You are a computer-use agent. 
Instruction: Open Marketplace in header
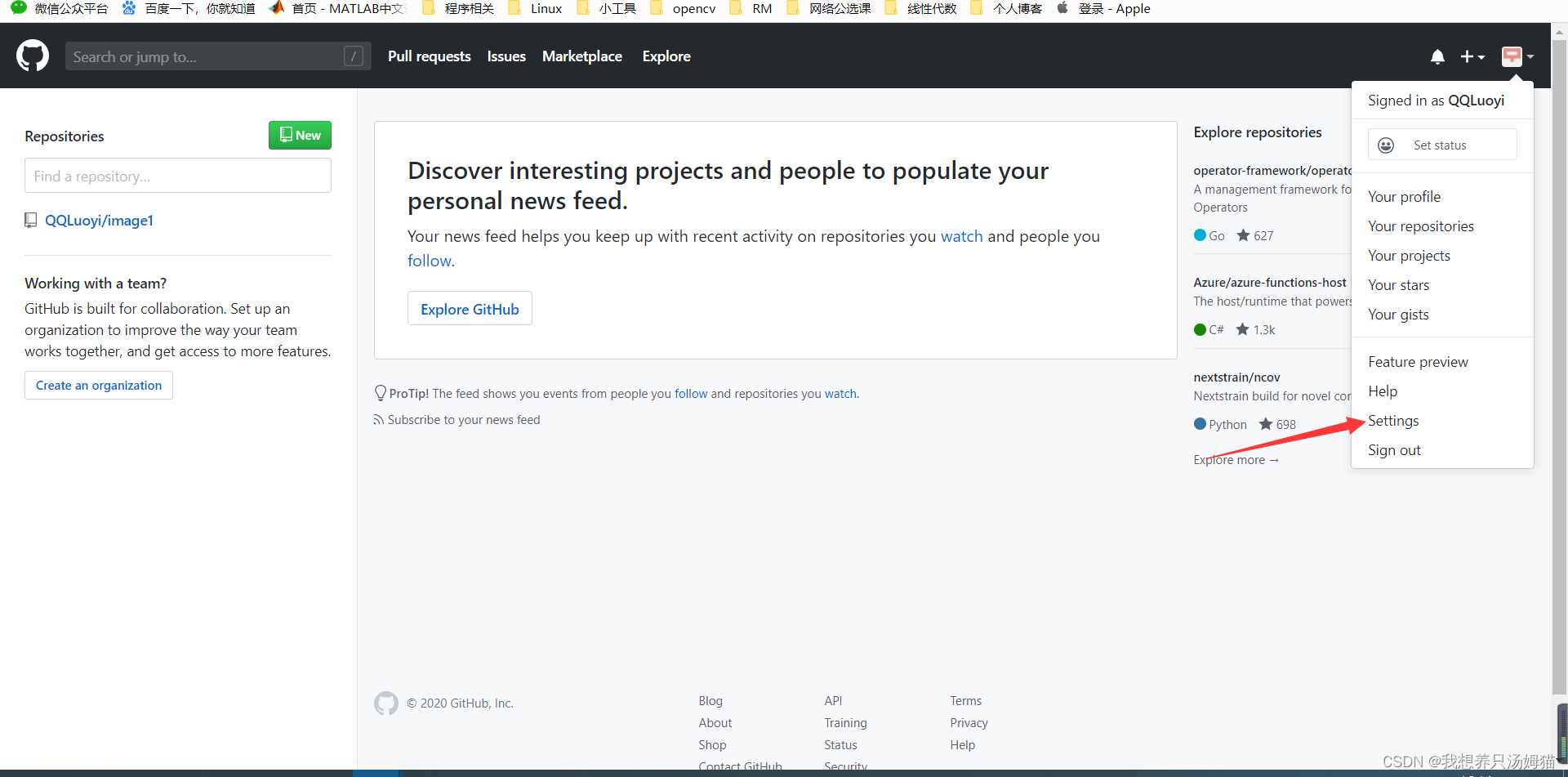tap(582, 56)
